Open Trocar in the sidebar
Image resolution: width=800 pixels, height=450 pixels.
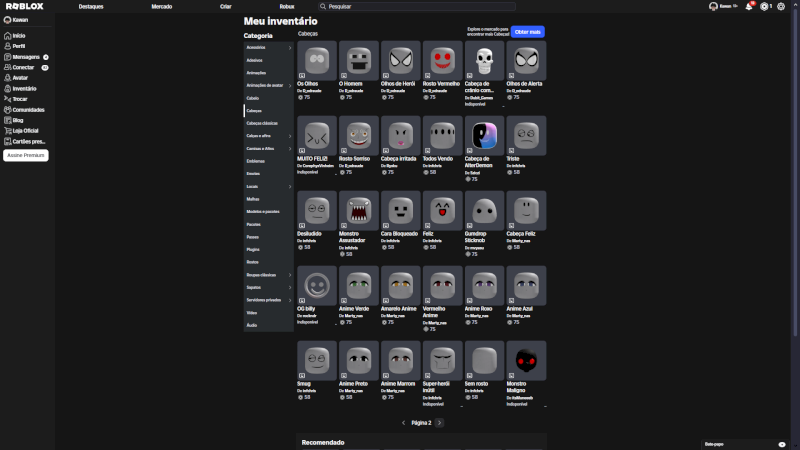(x=19, y=99)
